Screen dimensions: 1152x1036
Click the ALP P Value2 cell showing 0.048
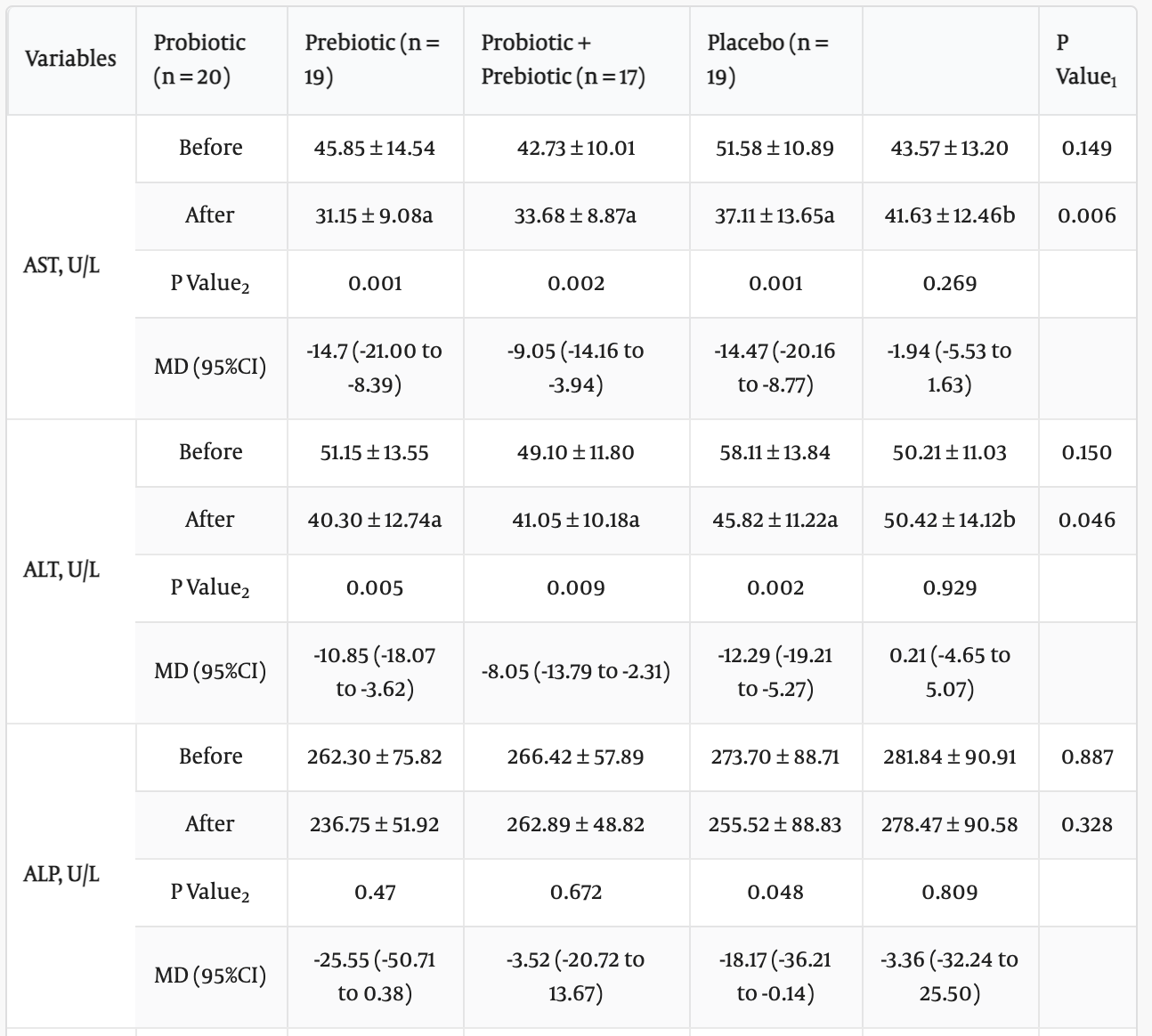click(776, 893)
